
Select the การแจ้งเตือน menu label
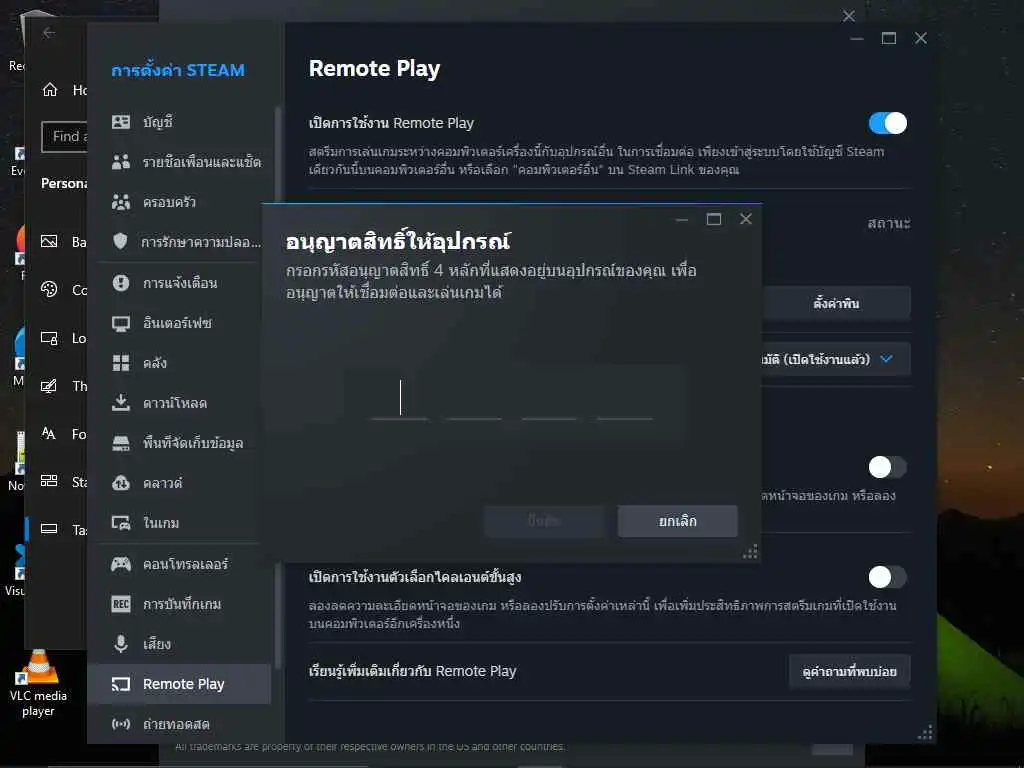180,283
